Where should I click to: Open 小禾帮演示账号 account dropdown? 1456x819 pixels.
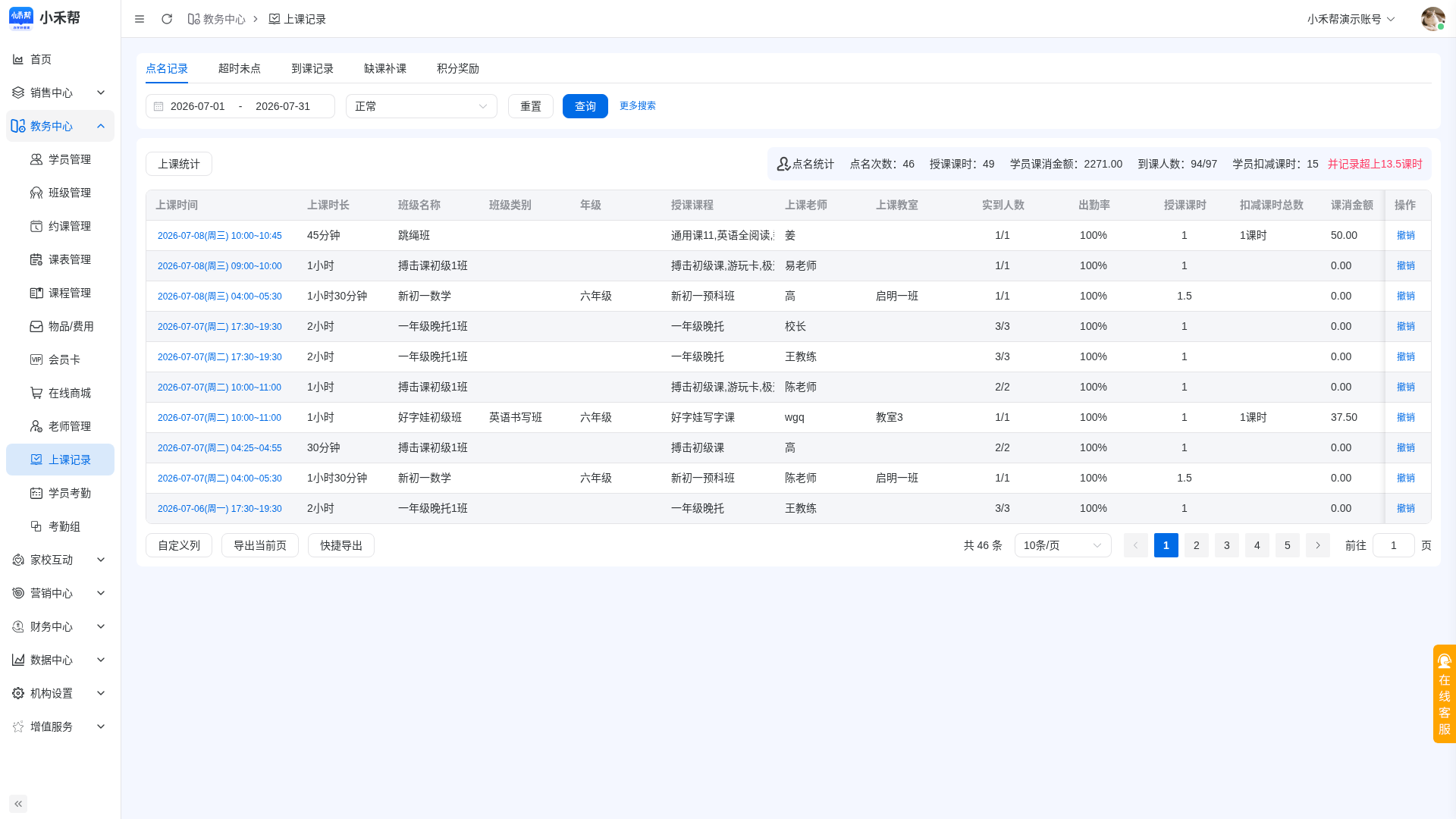(1351, 19)
